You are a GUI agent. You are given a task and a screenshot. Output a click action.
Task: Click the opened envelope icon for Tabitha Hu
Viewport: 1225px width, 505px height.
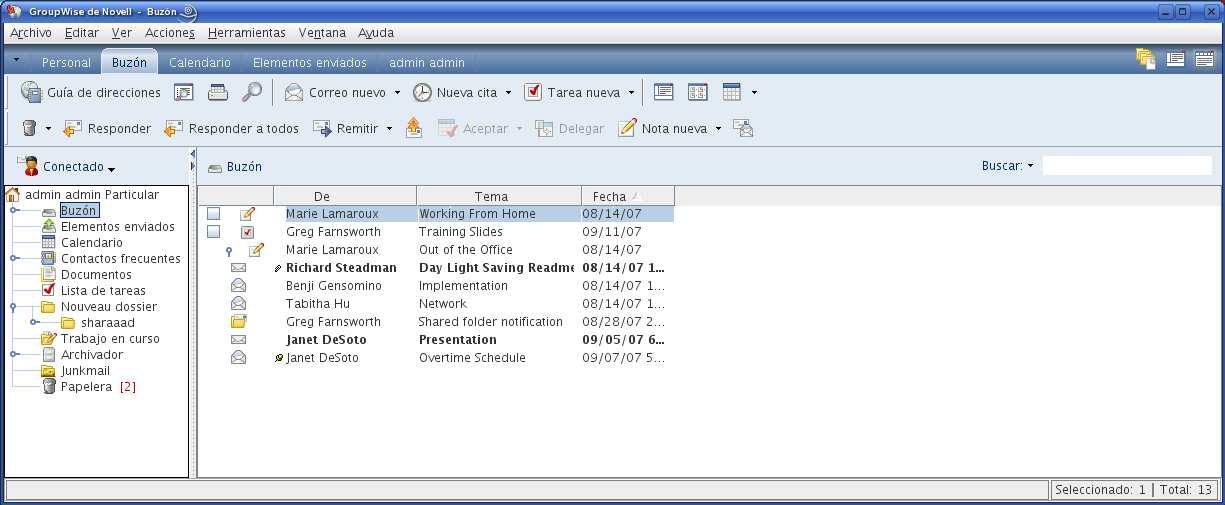[238, 304]
